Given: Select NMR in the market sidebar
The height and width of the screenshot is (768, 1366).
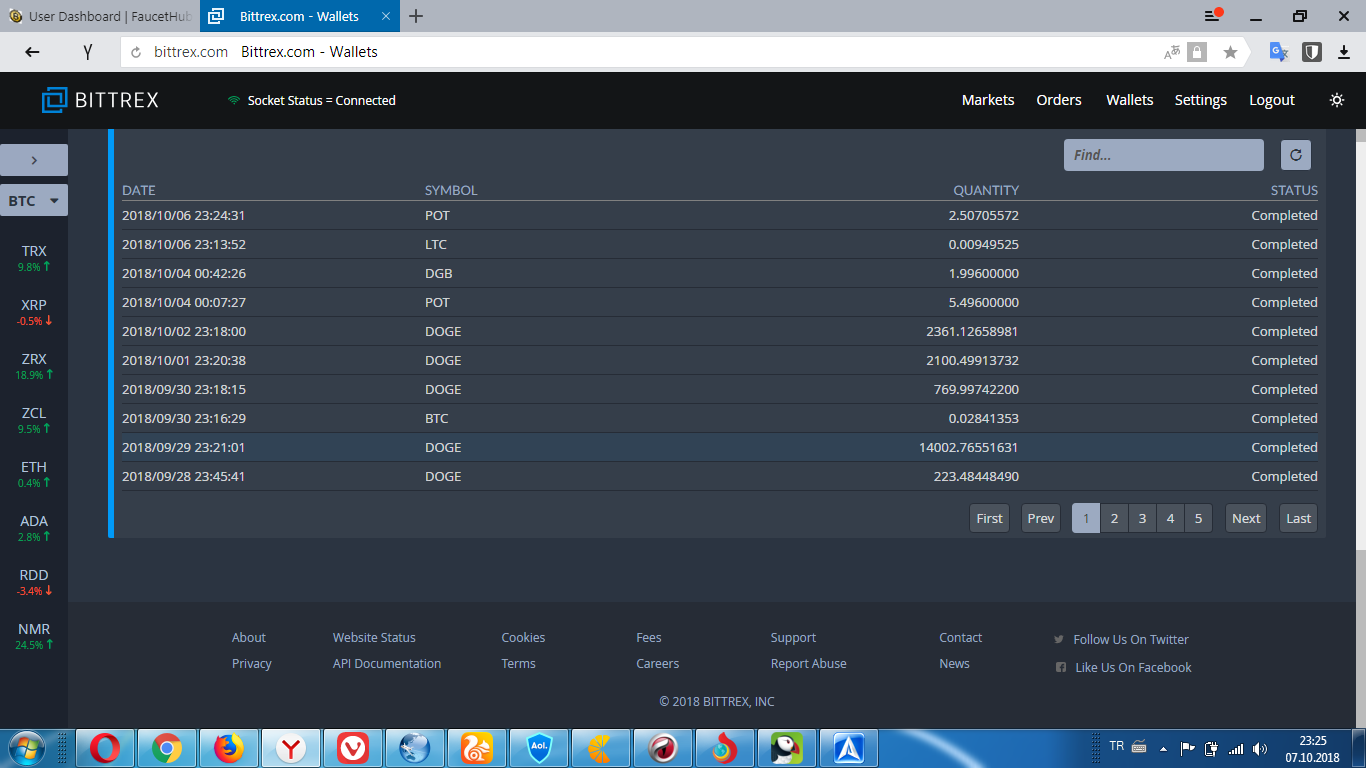Looking at the screenshot, I should (34, 636).
